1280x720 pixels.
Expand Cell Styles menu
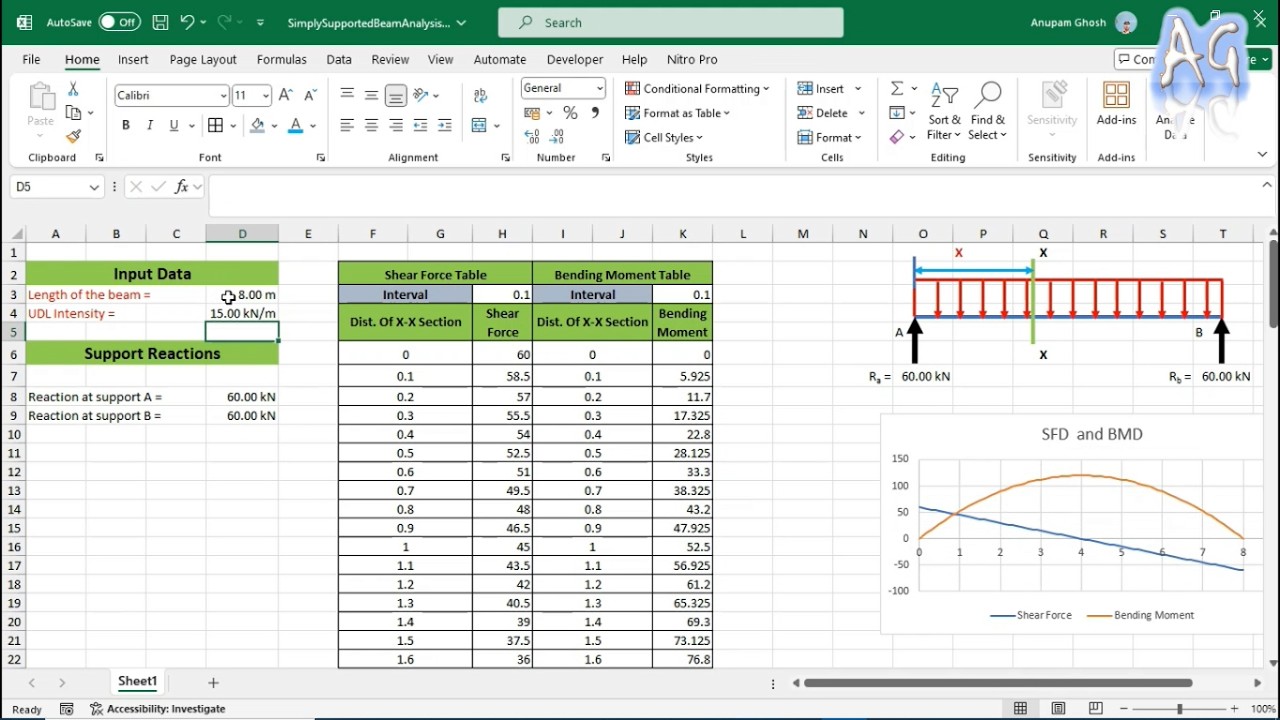click(664, 137)
